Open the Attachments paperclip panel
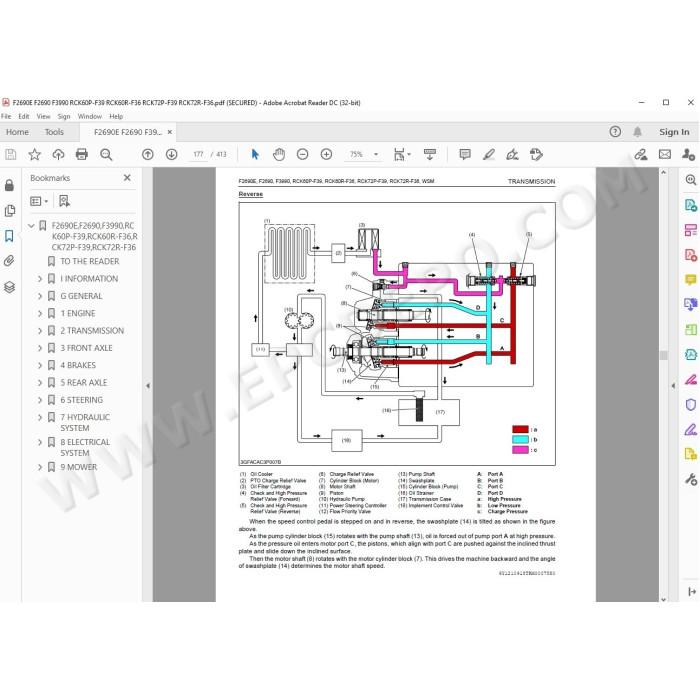700x700 pixels. point(9,261)
